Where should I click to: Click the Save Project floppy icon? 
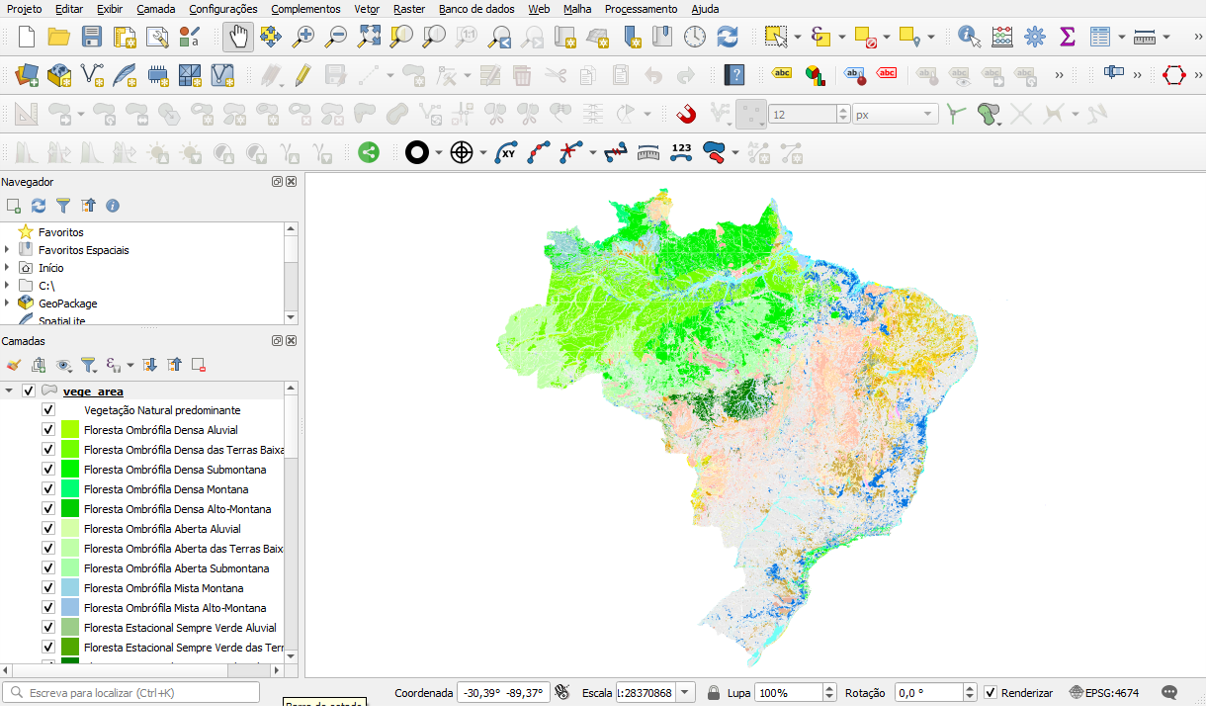tap(92, 37)
